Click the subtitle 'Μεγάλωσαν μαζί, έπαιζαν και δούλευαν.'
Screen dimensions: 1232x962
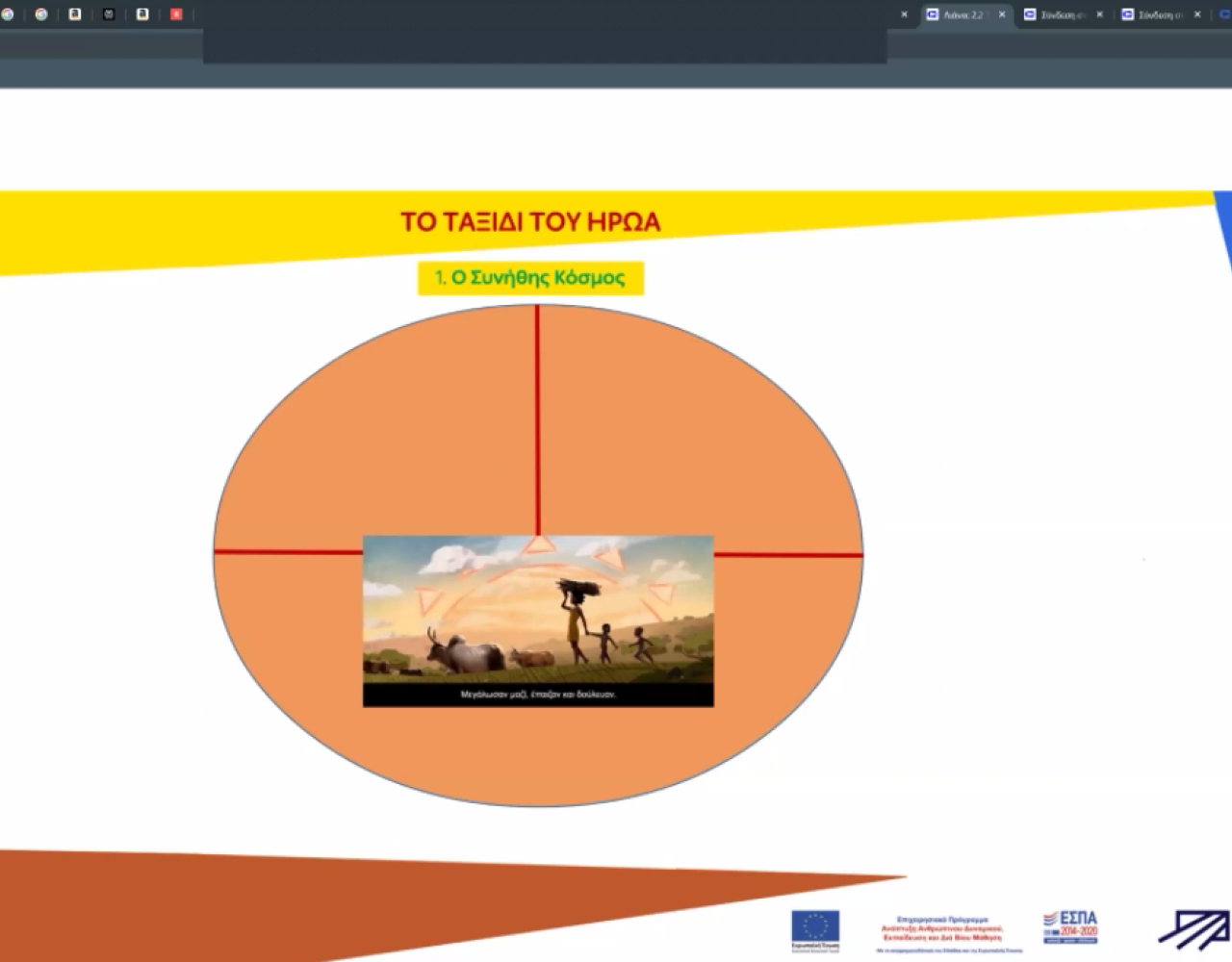tap(538, 694)
